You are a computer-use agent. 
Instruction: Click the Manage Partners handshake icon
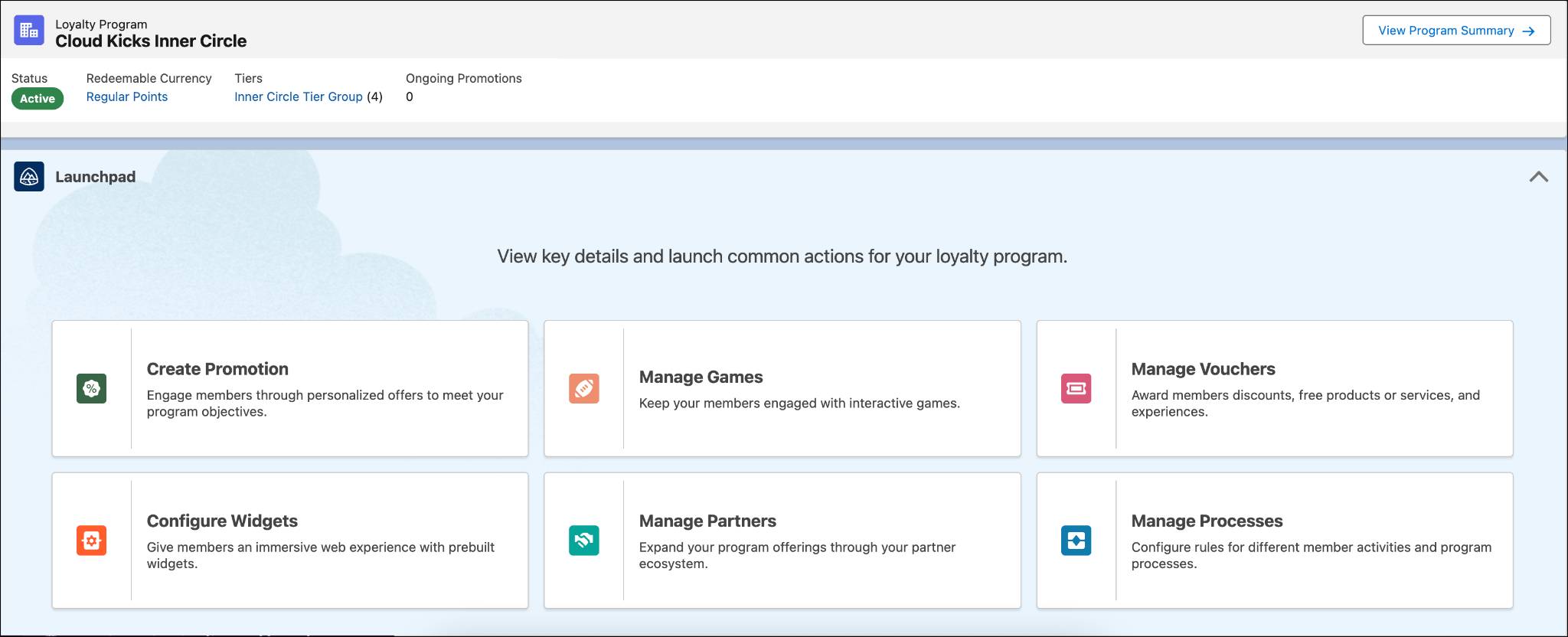[584, 541]
